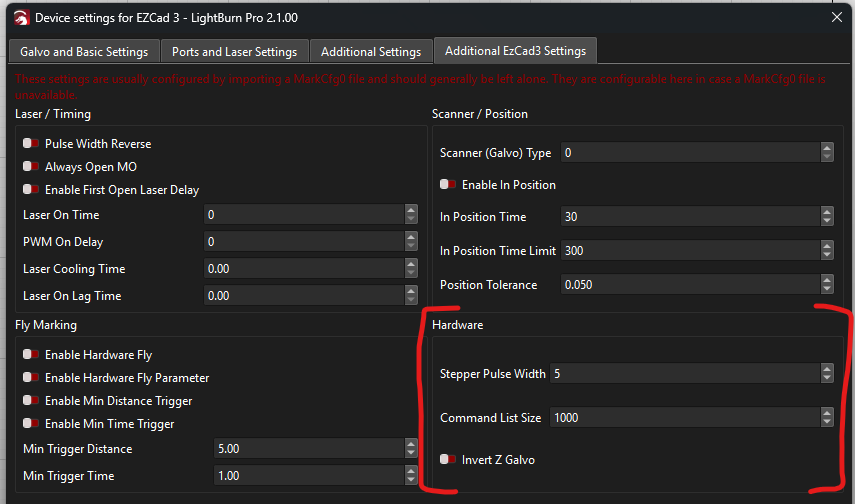Click the Laser On Time spinner arrows
Screen dimensions: 855x504
click(x=411, y=214)
